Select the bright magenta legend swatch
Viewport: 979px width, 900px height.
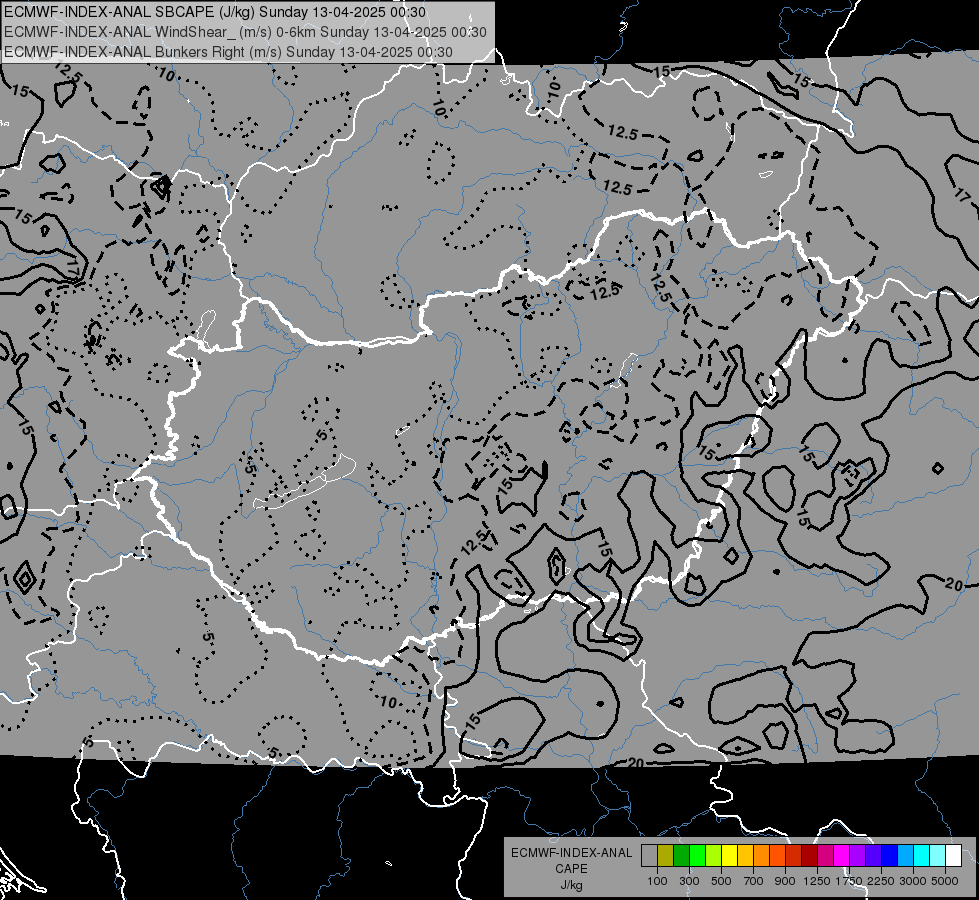(842, 855)
